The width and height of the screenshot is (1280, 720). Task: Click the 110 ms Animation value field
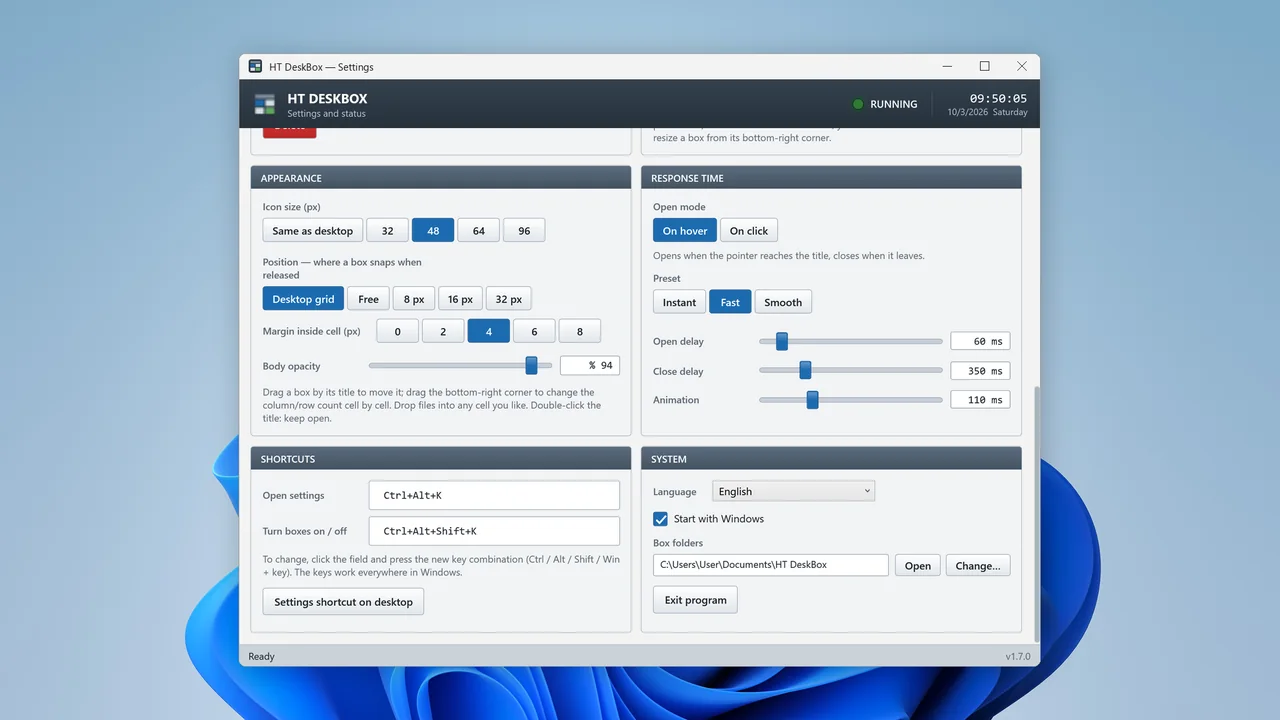click(x=980, y=400)
